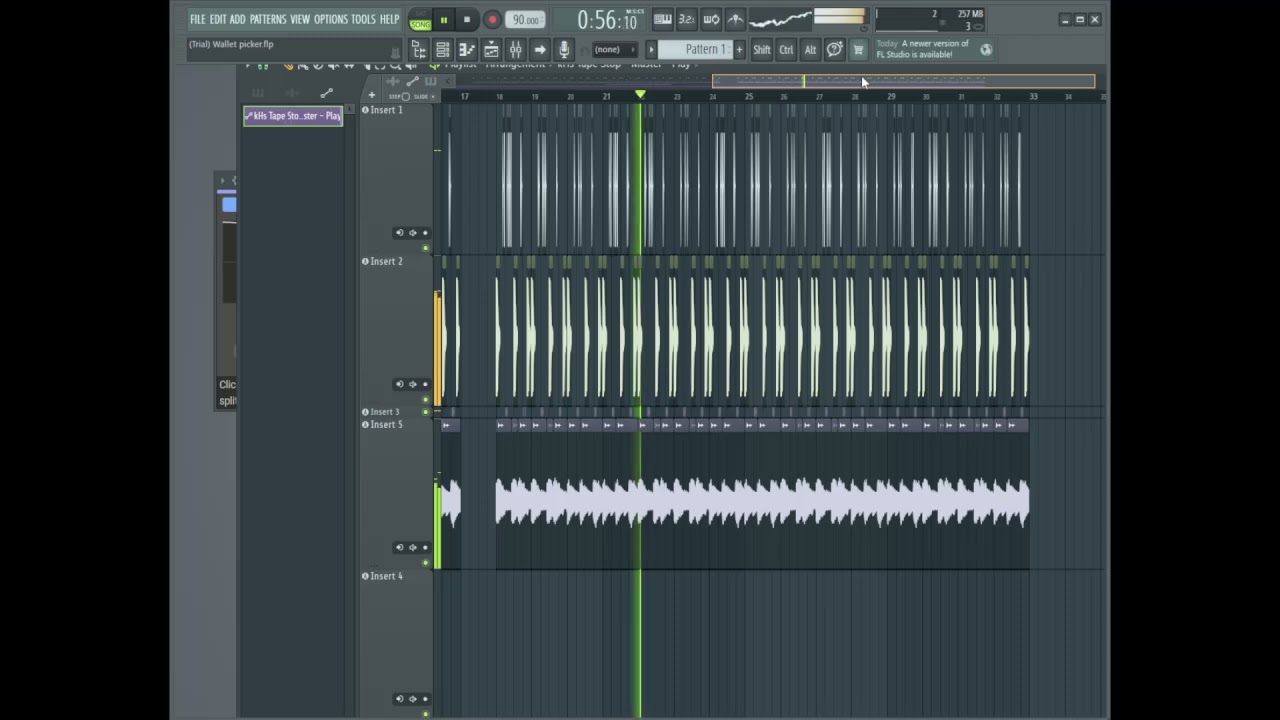
Task: Toggle the 3-2-1 countdown before recording
Action: [687, 19]
